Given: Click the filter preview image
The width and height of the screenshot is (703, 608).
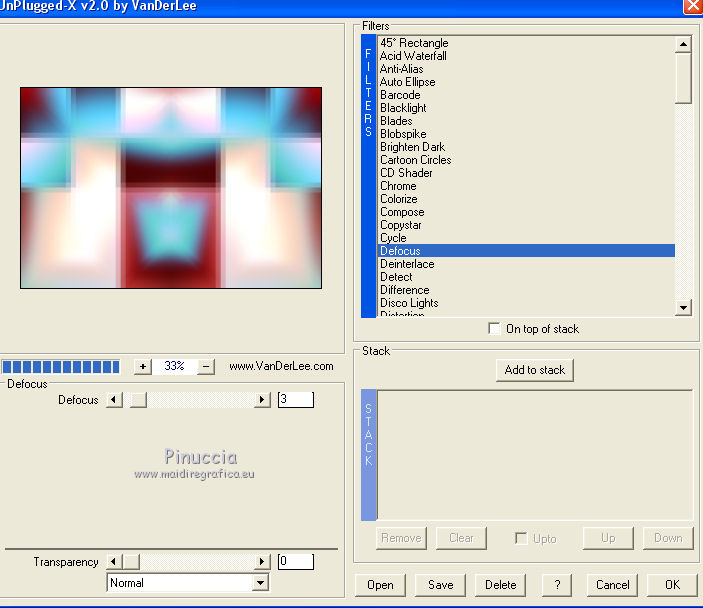Looking at the screenshot, I should coord(171,188).
